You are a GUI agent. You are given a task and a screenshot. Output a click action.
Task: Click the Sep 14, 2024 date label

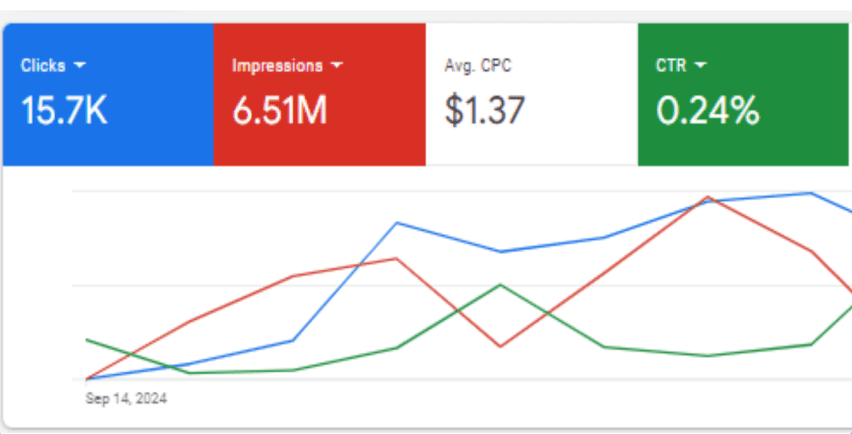pos(126,398)
